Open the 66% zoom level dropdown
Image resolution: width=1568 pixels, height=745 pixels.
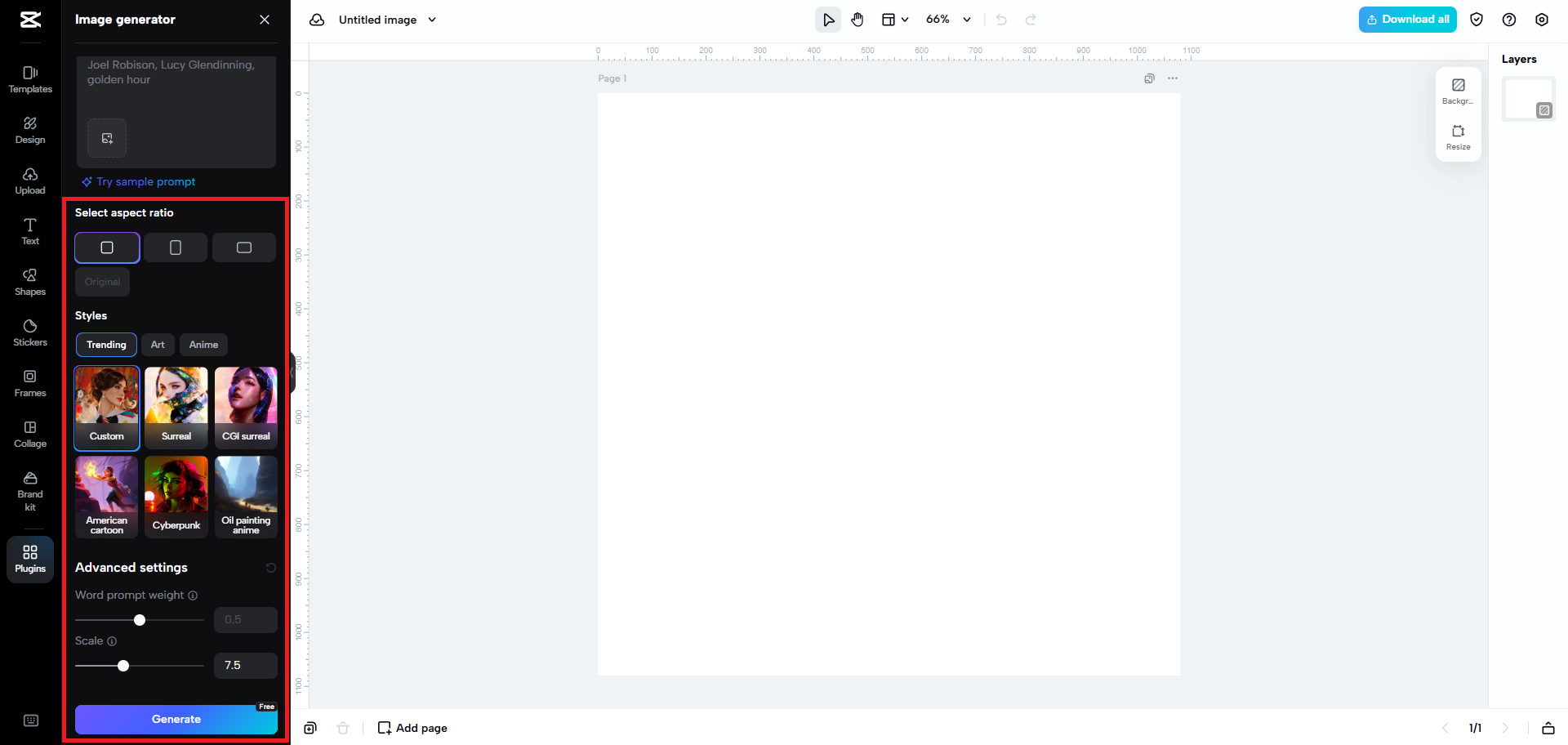coord(947,19)
